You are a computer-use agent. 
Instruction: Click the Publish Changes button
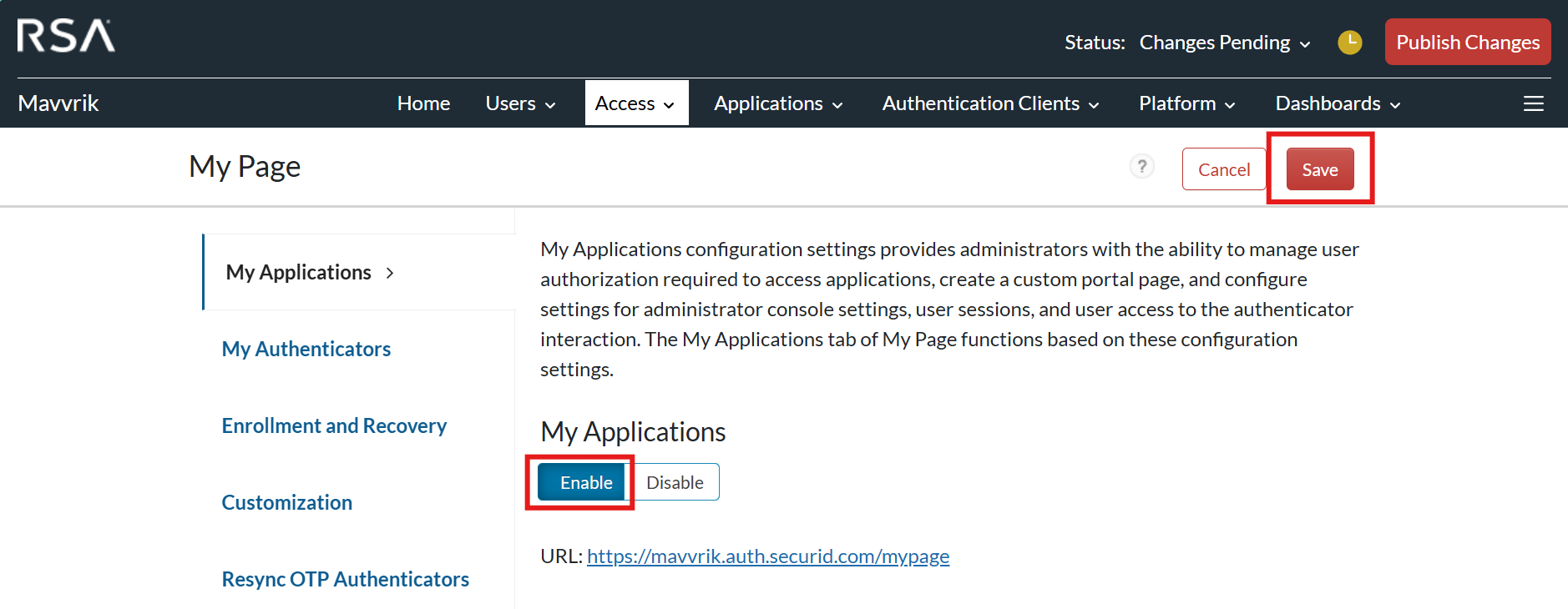1467,43
